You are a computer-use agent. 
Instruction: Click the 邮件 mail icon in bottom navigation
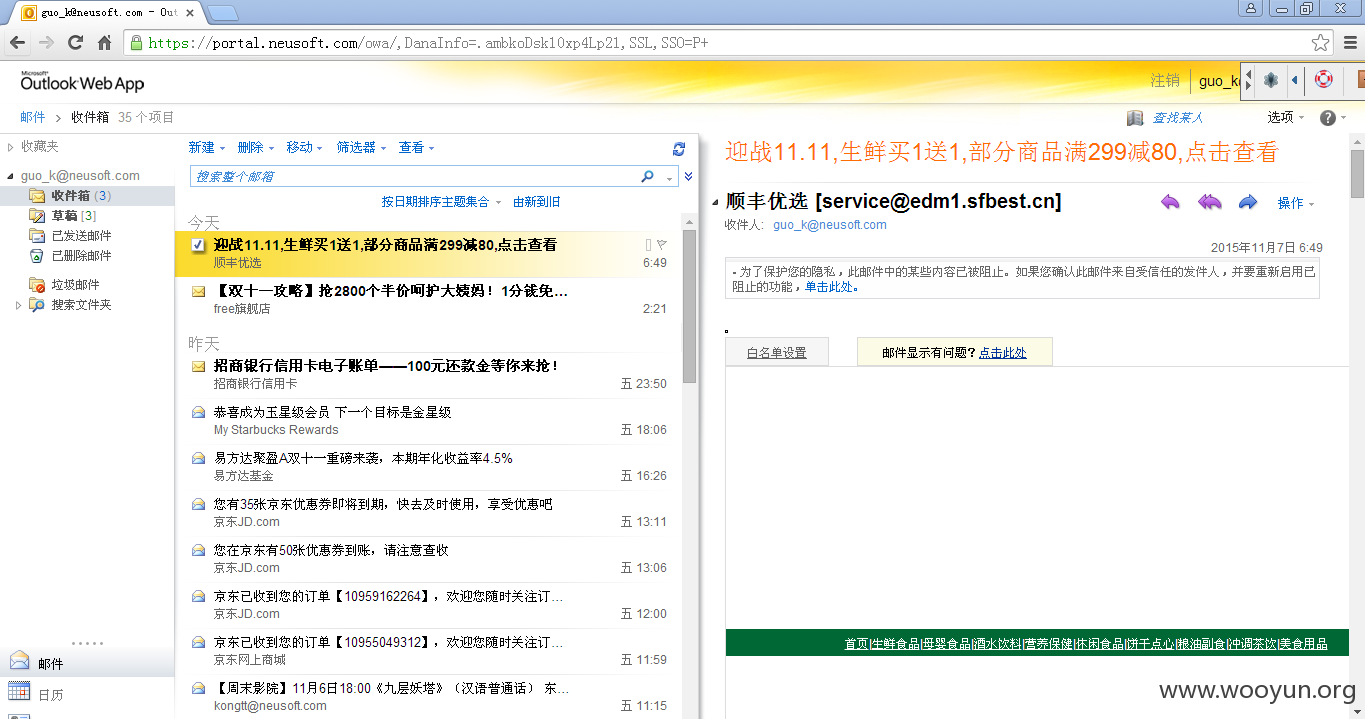(19, 662)
